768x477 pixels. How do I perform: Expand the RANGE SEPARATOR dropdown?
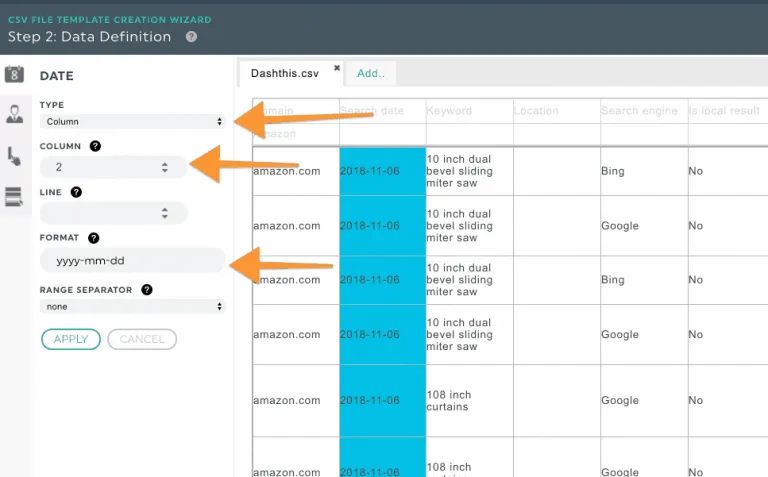(x=133, y=307)
